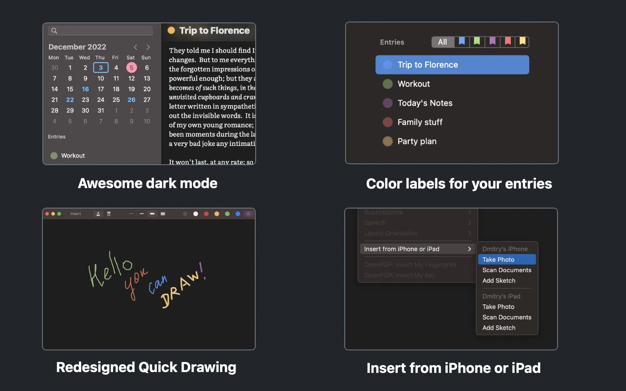The width and height of the screenshot is (626, 391).
Task: Filter entries by the yellow bookmark label
Action: coord(522,42)
